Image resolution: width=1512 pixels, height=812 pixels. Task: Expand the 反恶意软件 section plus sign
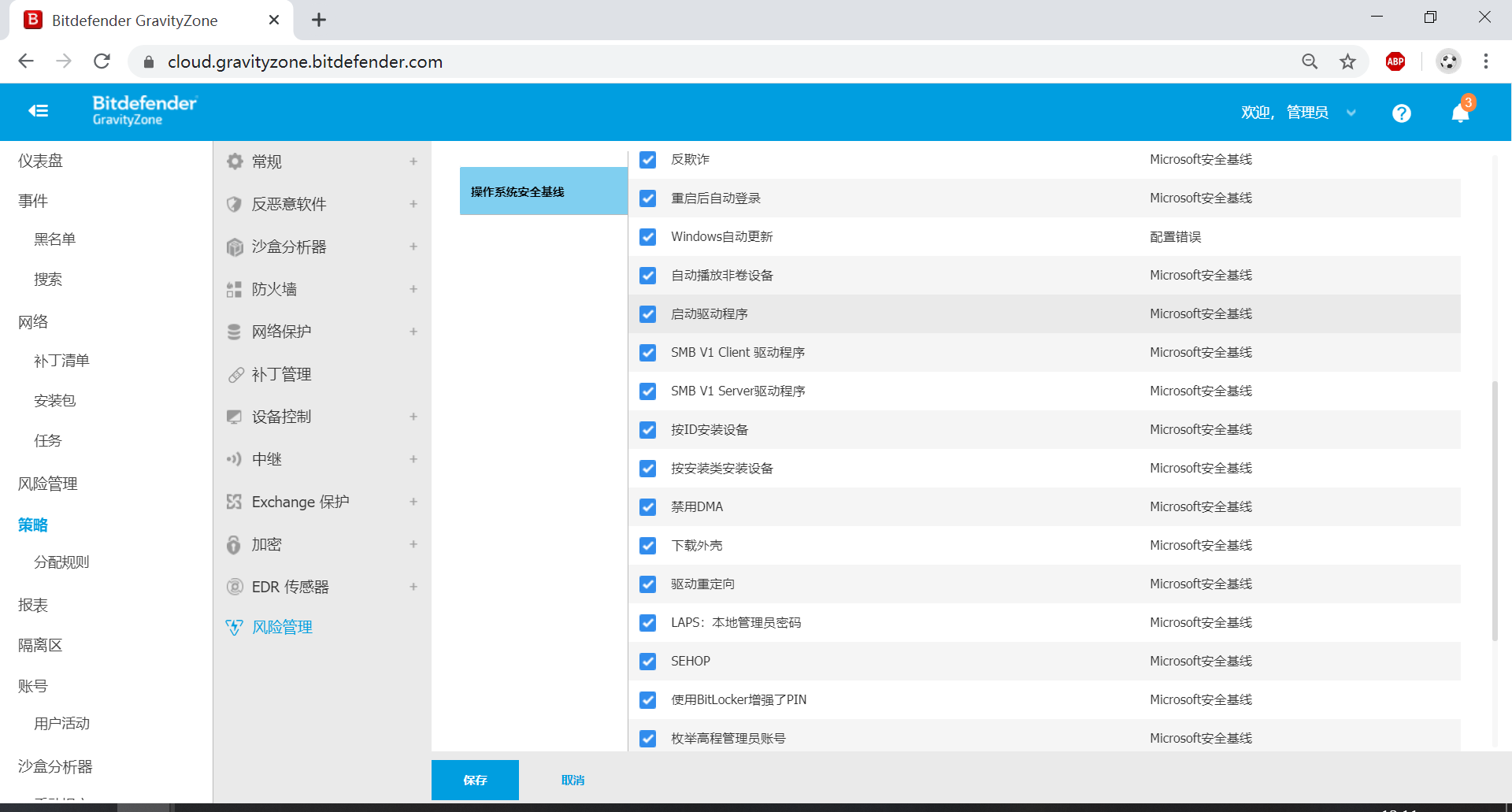413,204
